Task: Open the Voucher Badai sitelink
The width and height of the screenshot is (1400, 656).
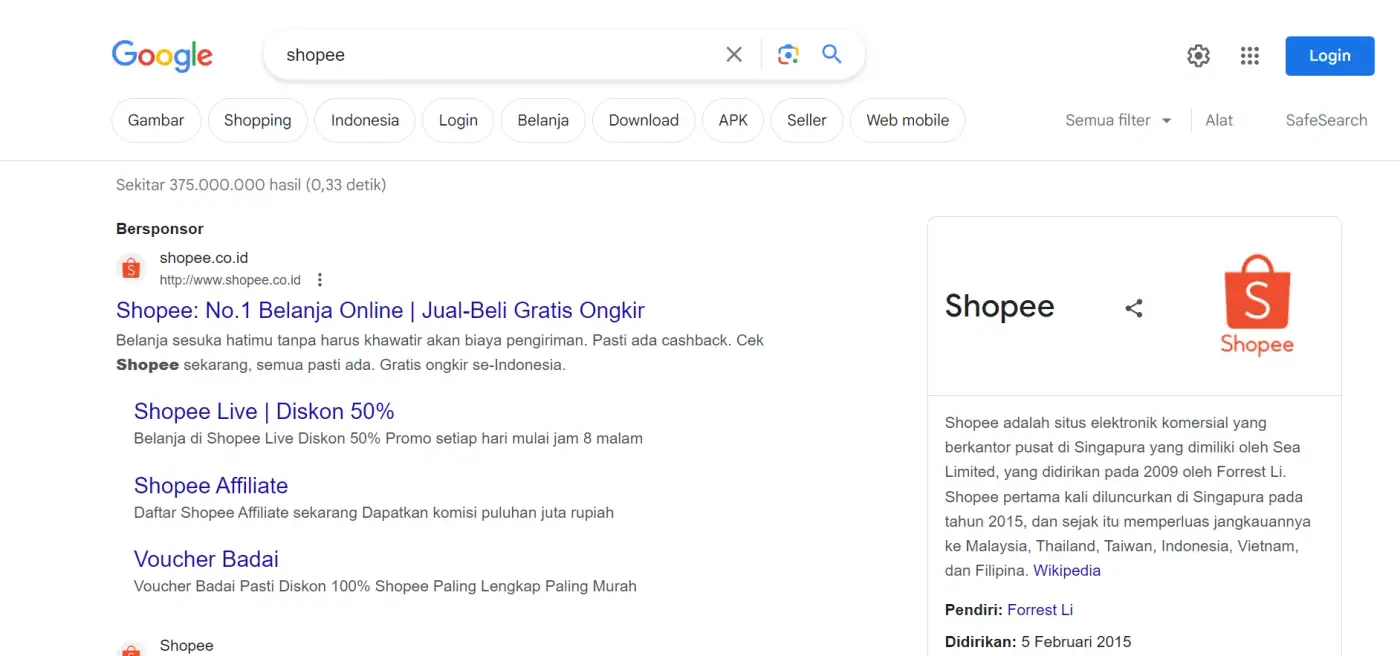Action: pos(206,559)
